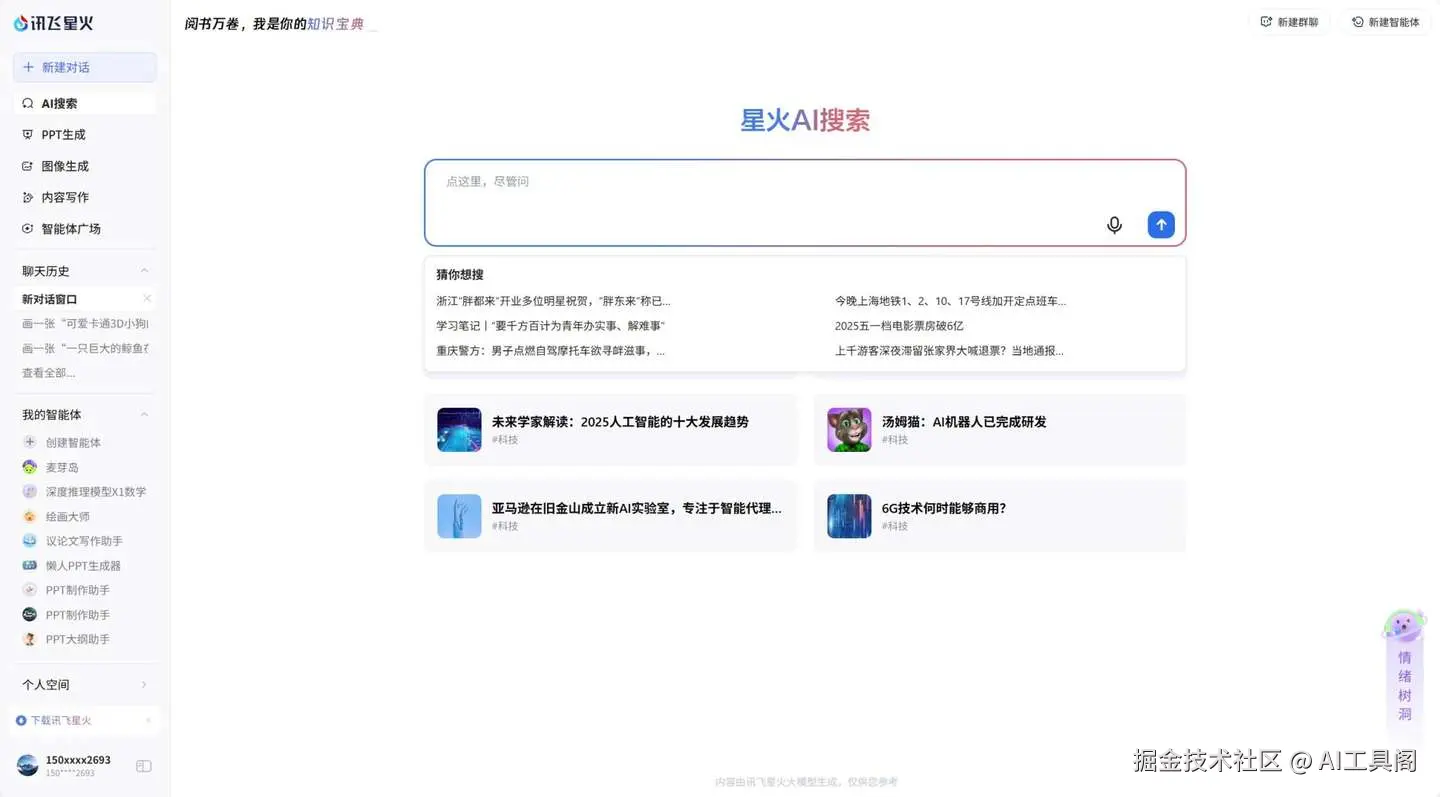Open chat 画一张"一只巨大的鲸鱼

click(85, 348)
